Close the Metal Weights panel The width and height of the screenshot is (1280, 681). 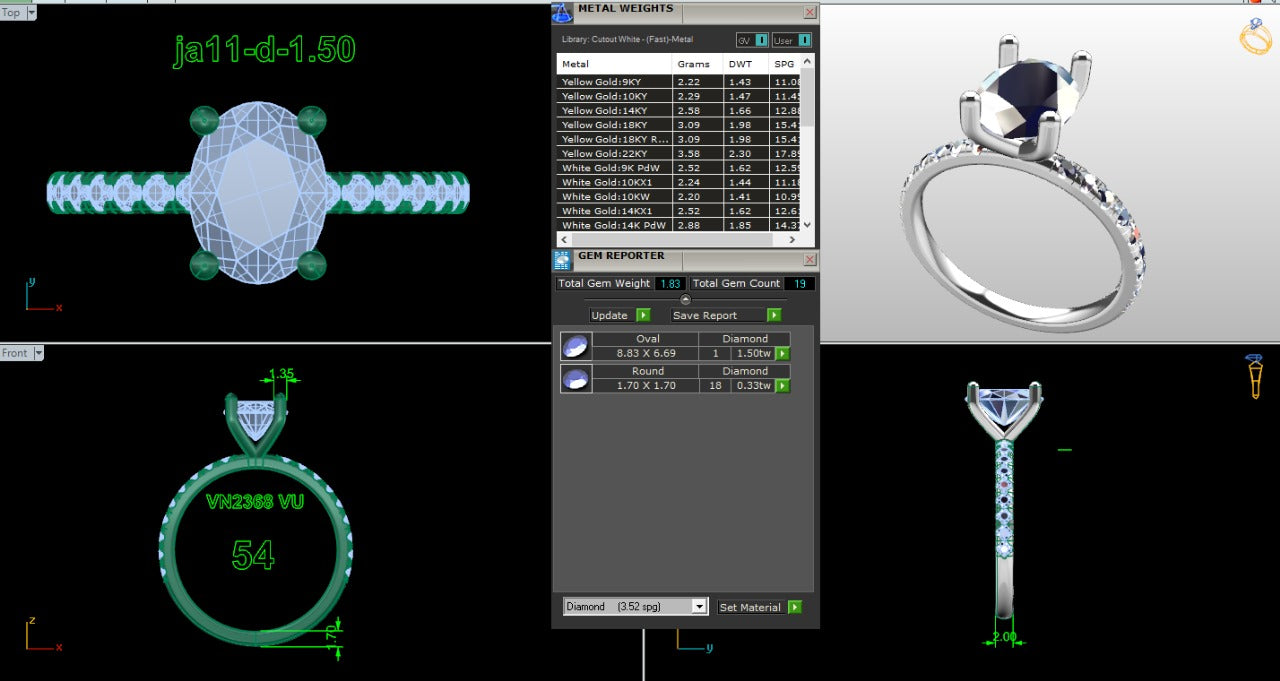point(809,13)
